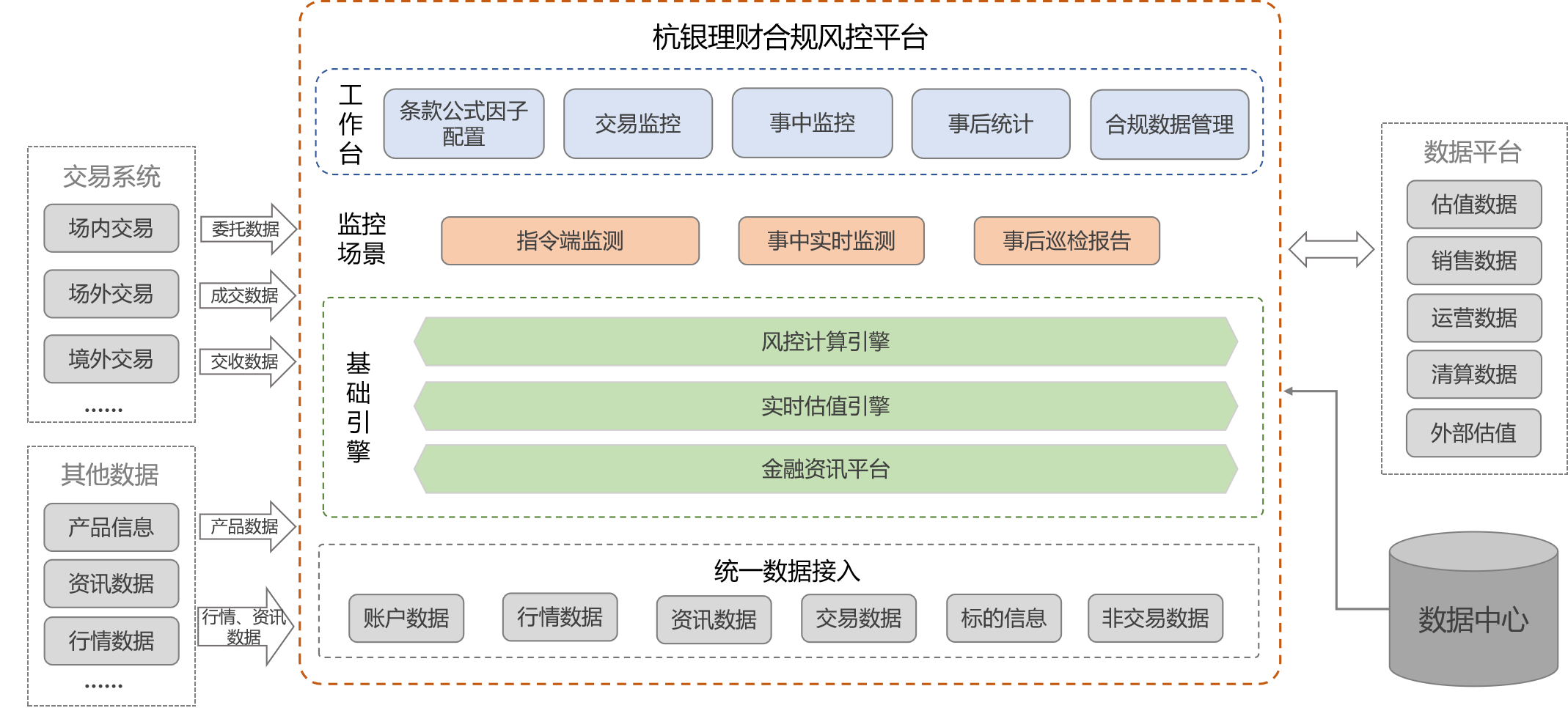Click the 指令端监测 orange box

pos(570,240)
